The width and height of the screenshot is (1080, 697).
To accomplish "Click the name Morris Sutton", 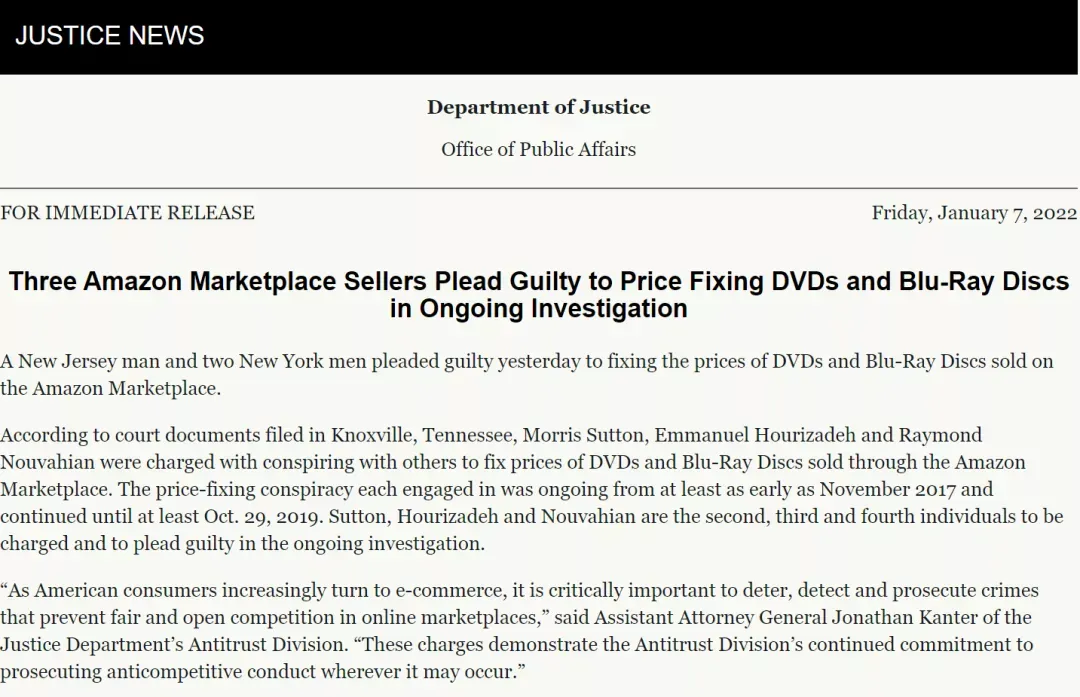I will tap(583, 435).
